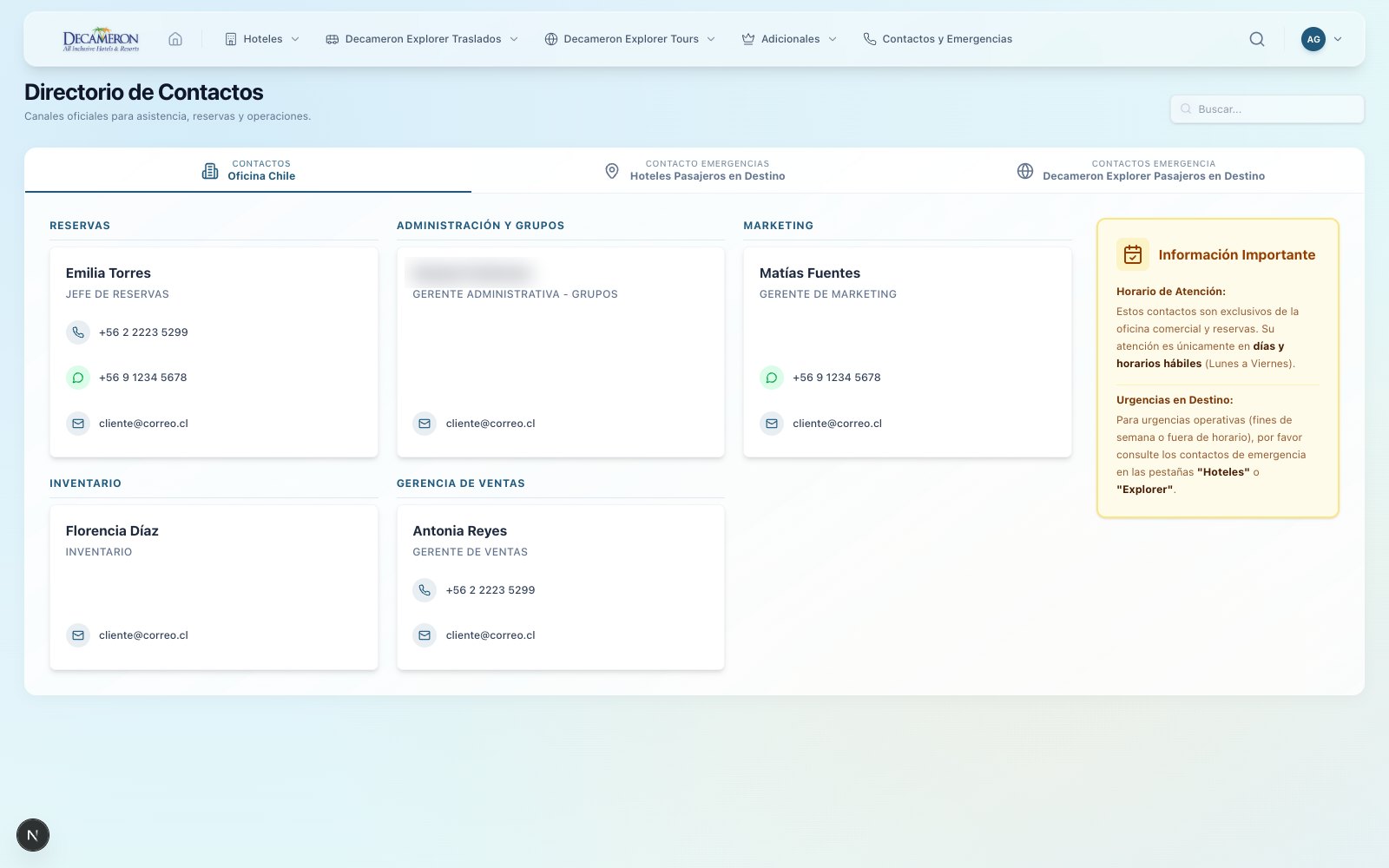
Task: Expand the Hoteles dropdown menu
Action: pos(262,39)
